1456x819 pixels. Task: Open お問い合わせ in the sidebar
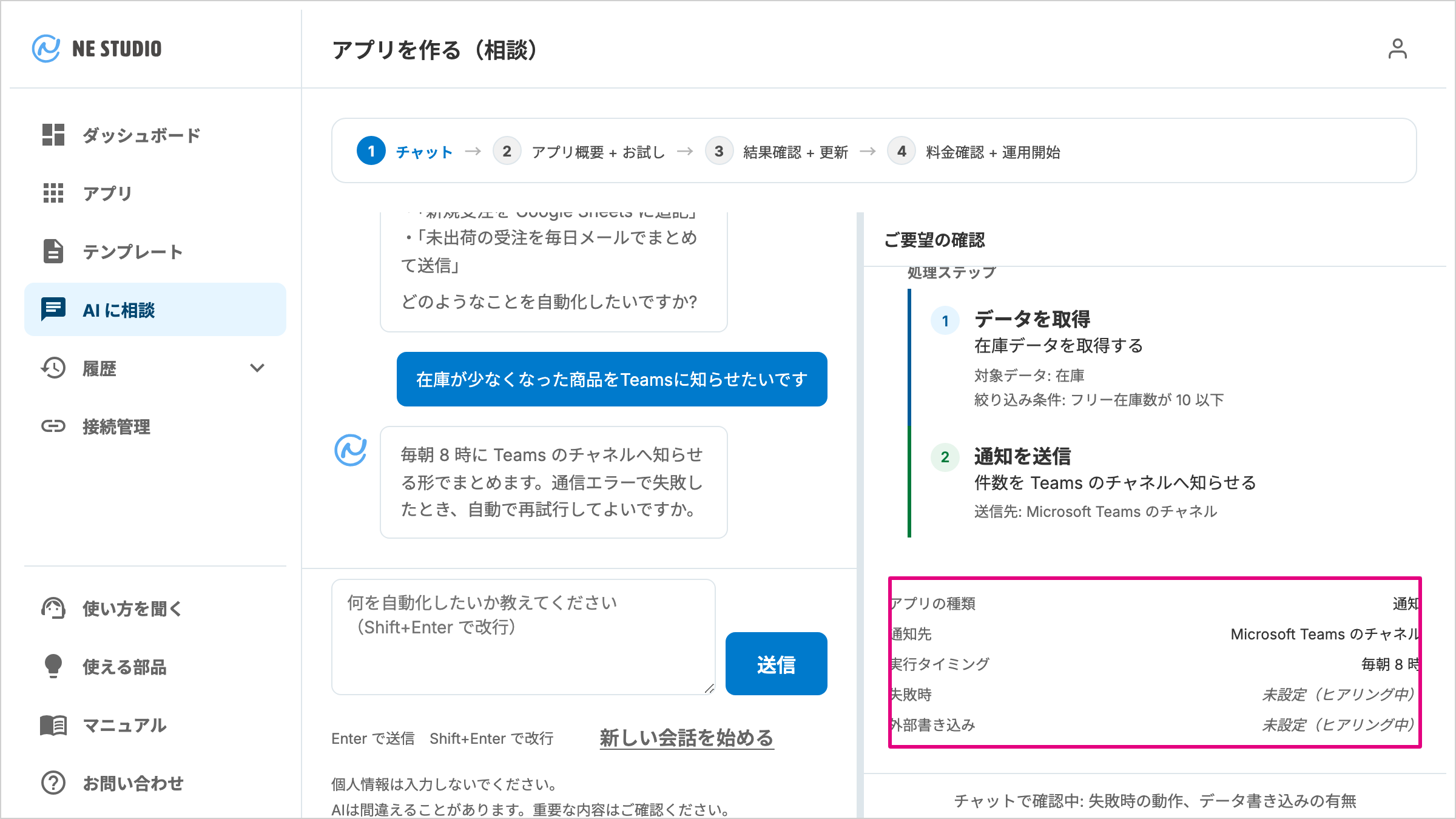point(155,783)
